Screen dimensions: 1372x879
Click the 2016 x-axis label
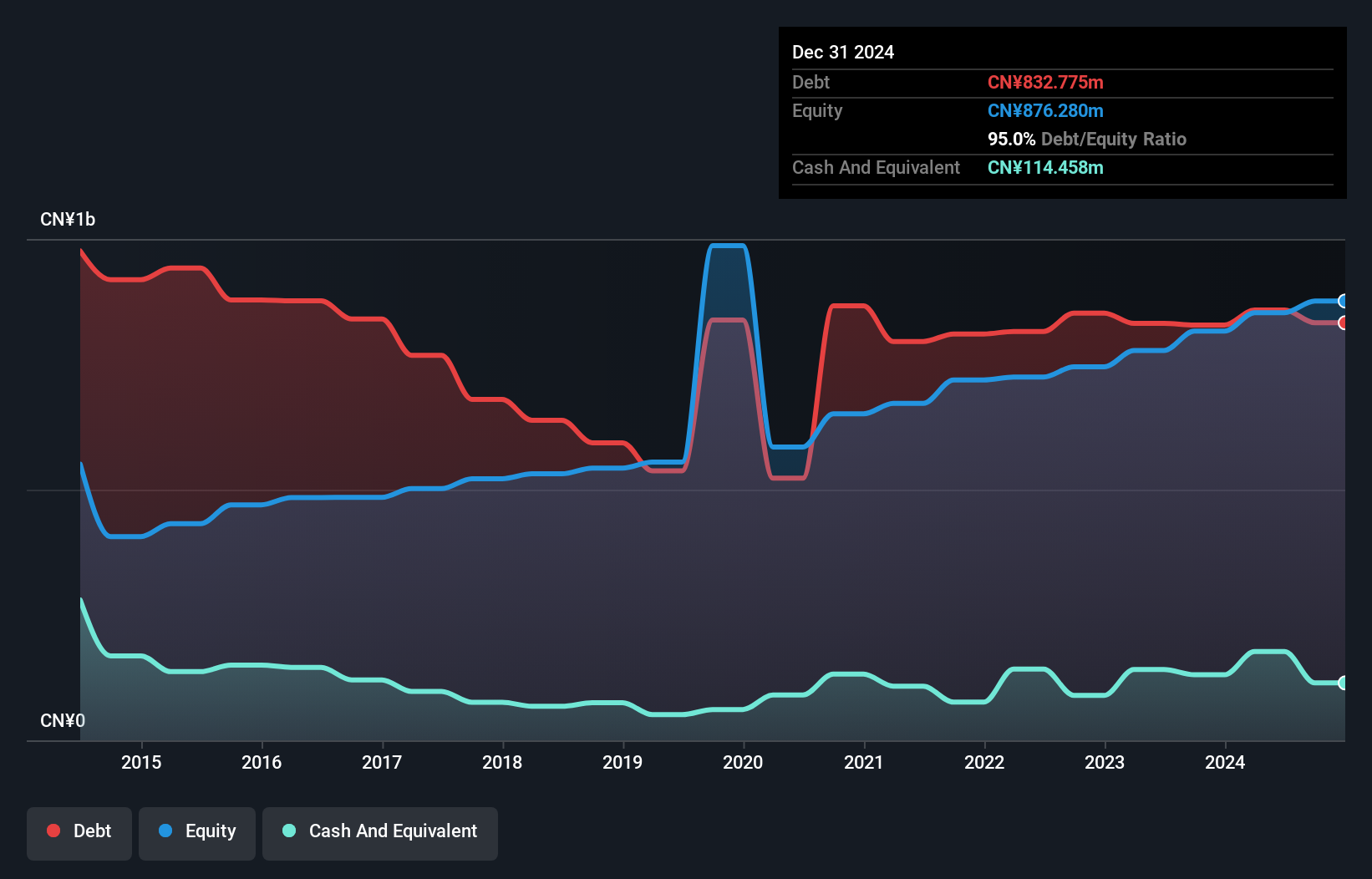(262, 762)
